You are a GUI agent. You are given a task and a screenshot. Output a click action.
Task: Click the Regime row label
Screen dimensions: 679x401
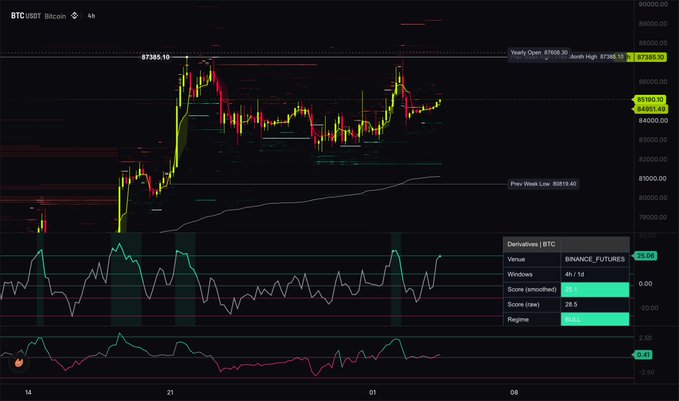point(518,320)
